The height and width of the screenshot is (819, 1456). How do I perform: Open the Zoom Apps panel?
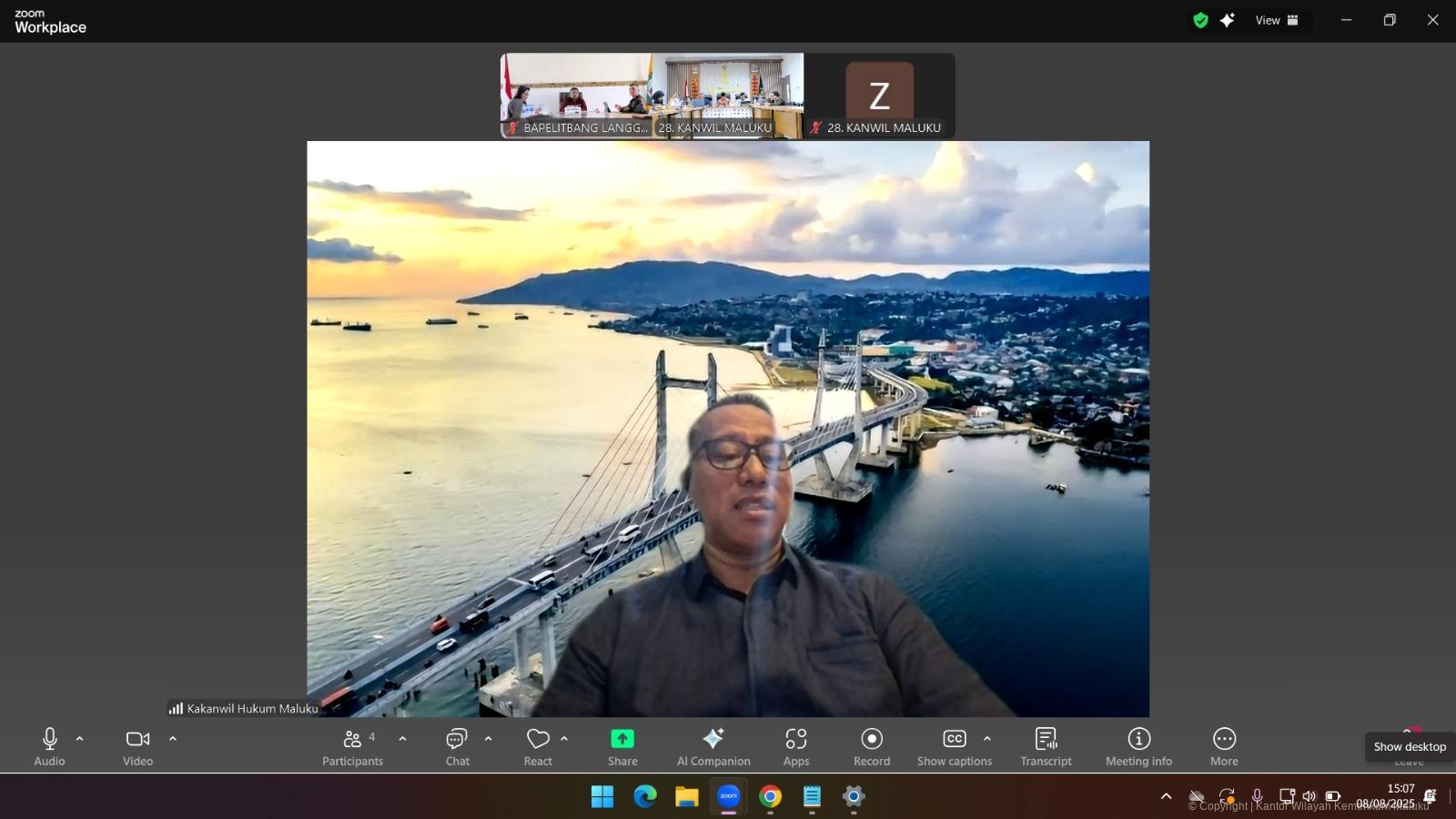[x=796, y=747]
